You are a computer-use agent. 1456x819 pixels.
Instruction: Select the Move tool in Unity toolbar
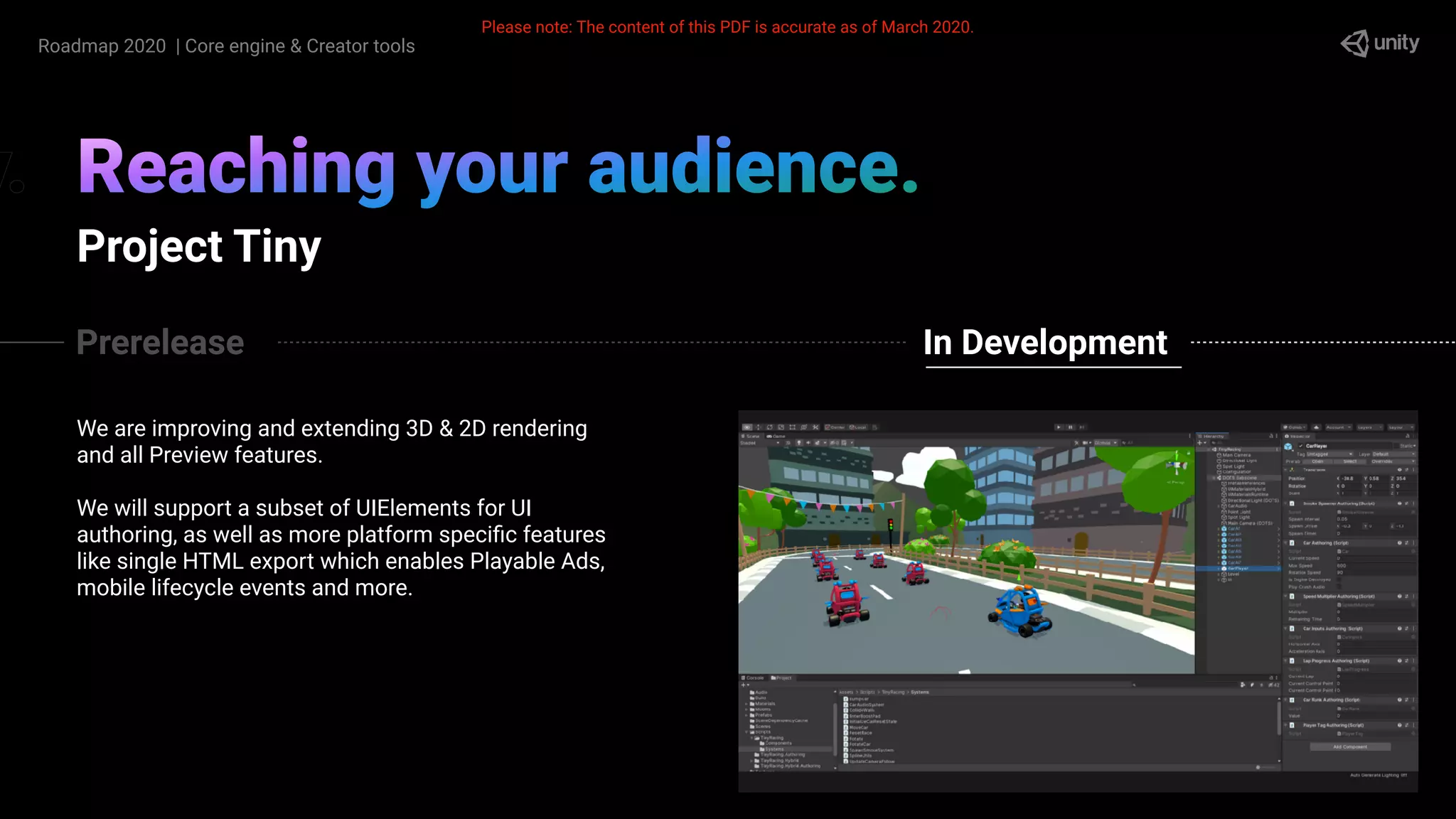click(x=759, y=427)
